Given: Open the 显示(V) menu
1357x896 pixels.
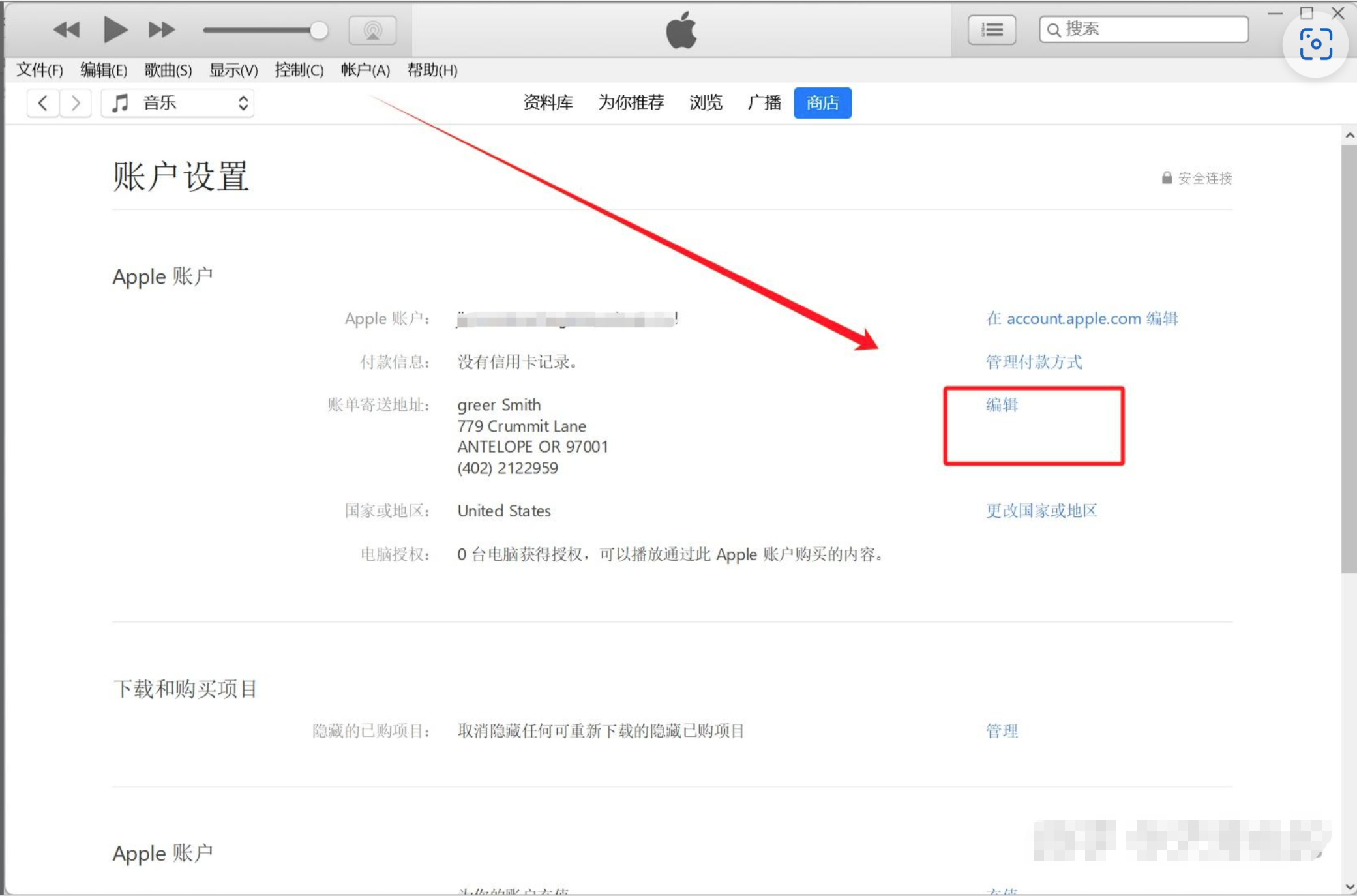Looking at the screenshot, I should [233, 70].
